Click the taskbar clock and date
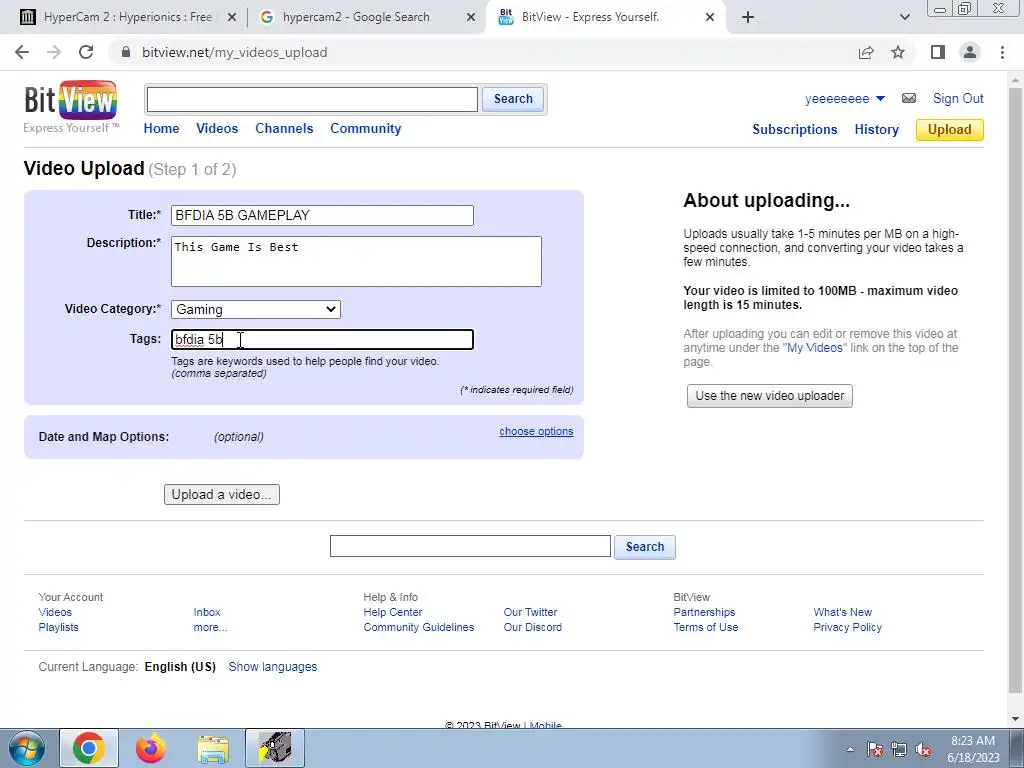 tap(973, 749)
